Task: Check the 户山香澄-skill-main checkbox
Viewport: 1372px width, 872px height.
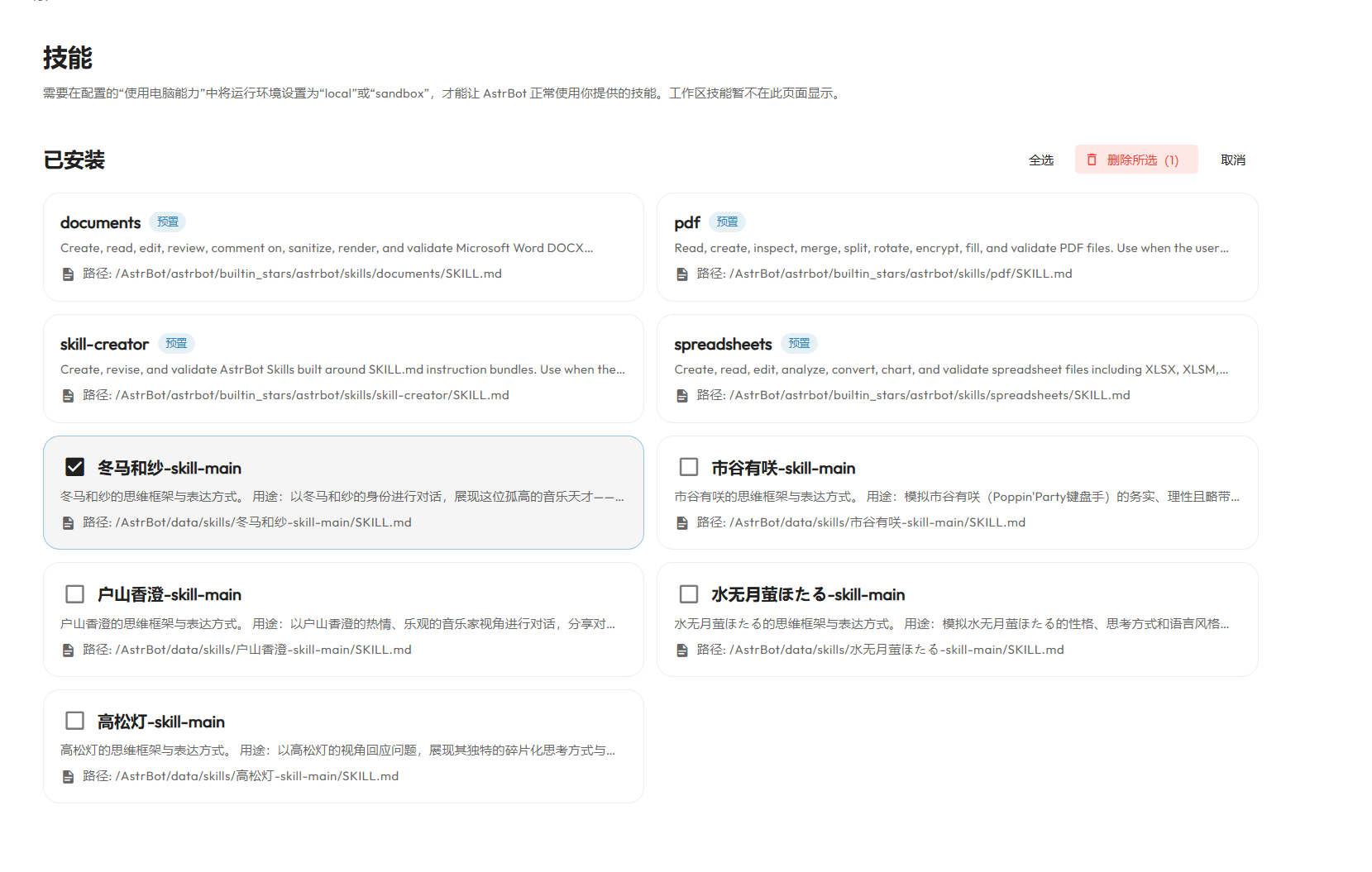Action: tap(74, 594)
